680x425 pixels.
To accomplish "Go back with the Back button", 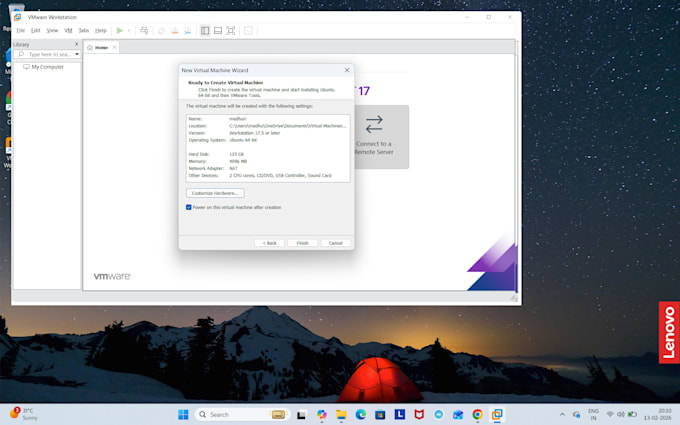I will click(269, 243).
